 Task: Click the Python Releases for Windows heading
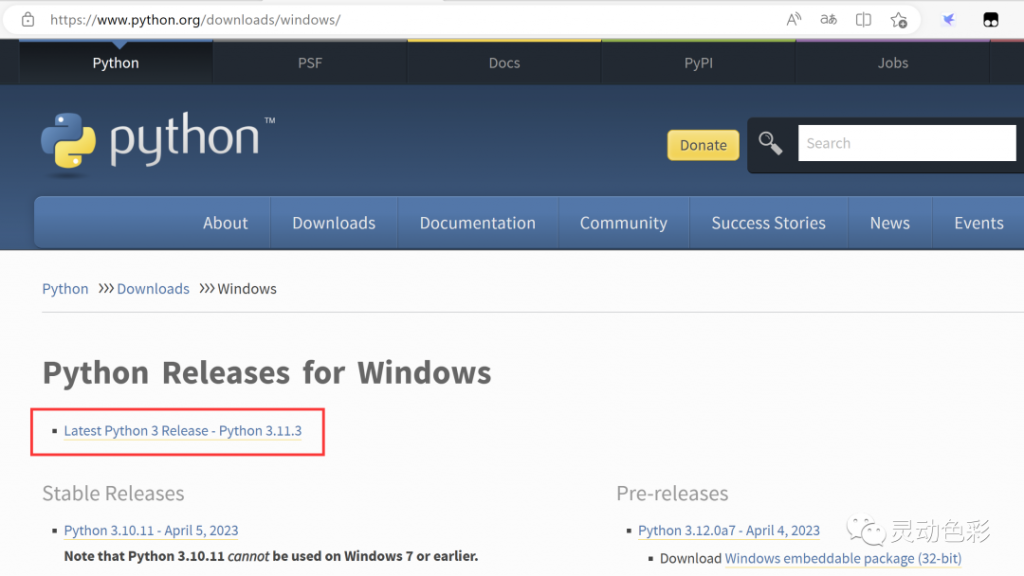pos(267,373)
